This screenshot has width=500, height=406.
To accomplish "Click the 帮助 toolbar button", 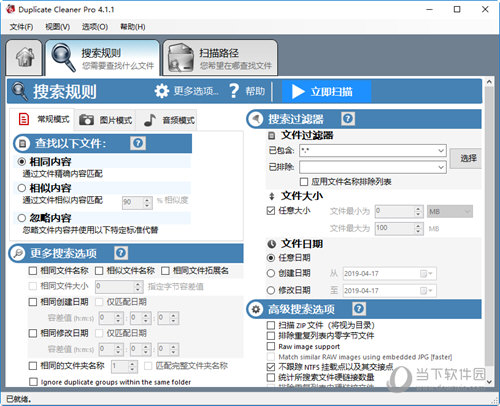I will (x=247, y=91).
